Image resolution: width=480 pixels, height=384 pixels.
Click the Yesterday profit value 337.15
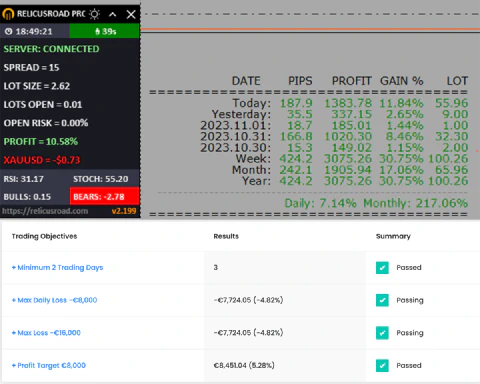351,114
